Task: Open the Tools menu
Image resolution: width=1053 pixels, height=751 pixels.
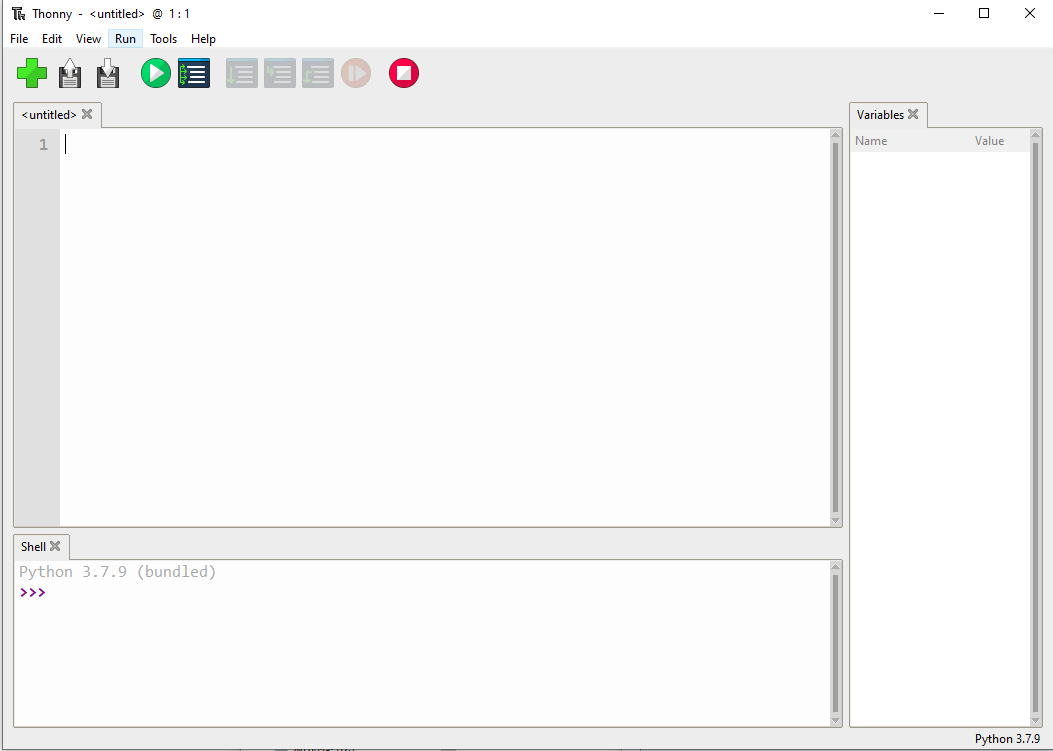Action: pos(163,39)
